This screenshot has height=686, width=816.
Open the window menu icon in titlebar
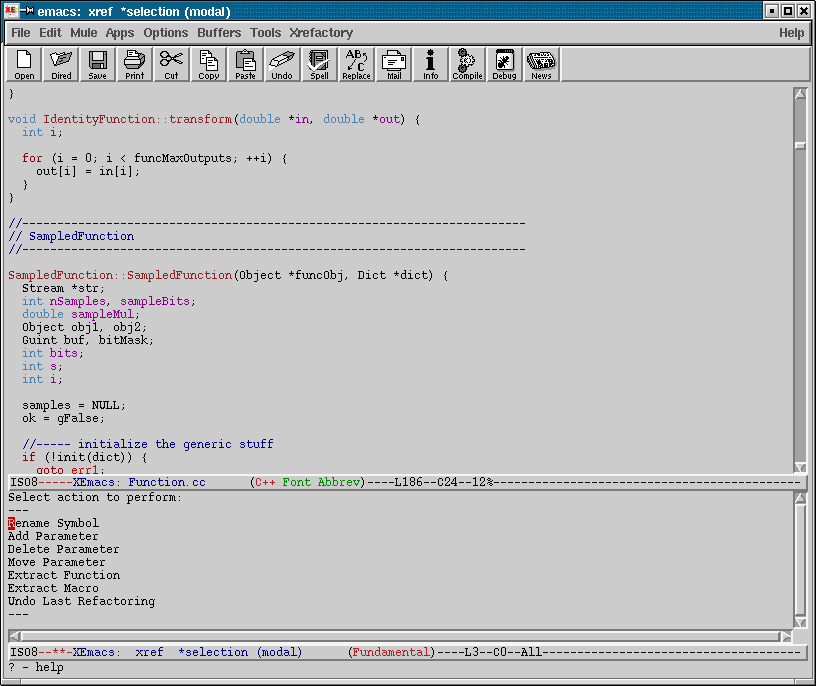pyautogui.click(x=11, y=11)
